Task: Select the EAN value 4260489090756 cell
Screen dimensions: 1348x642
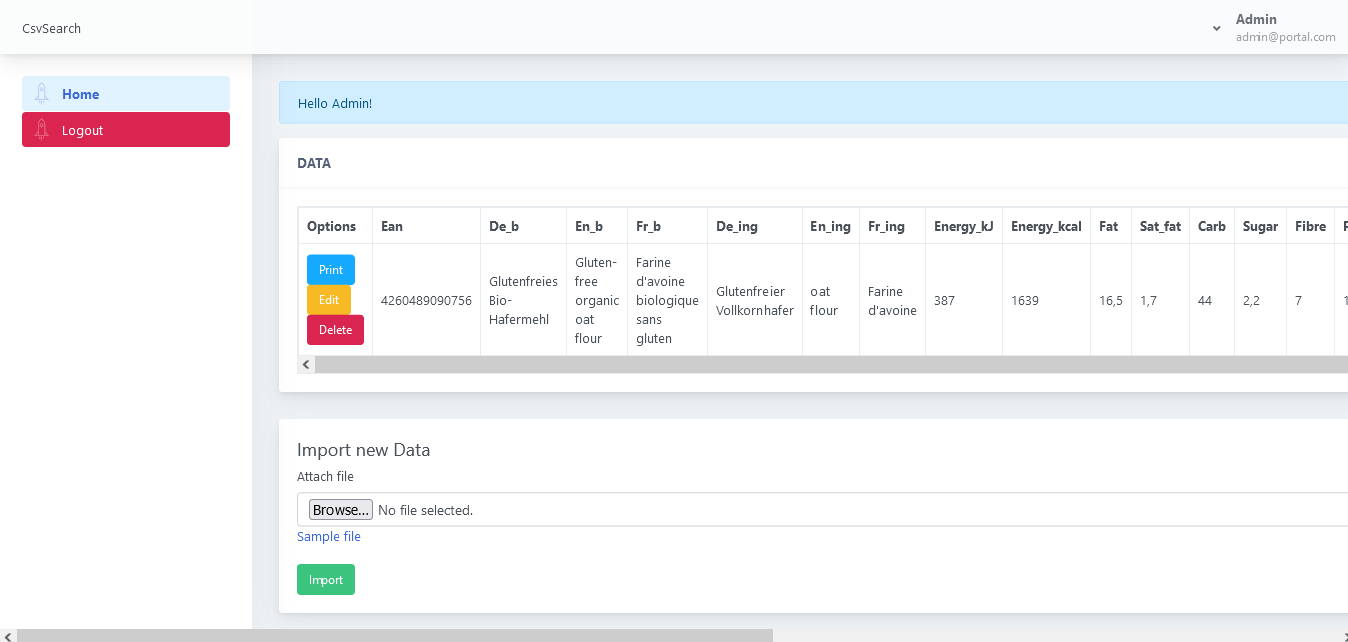Action: click(426, 299)
